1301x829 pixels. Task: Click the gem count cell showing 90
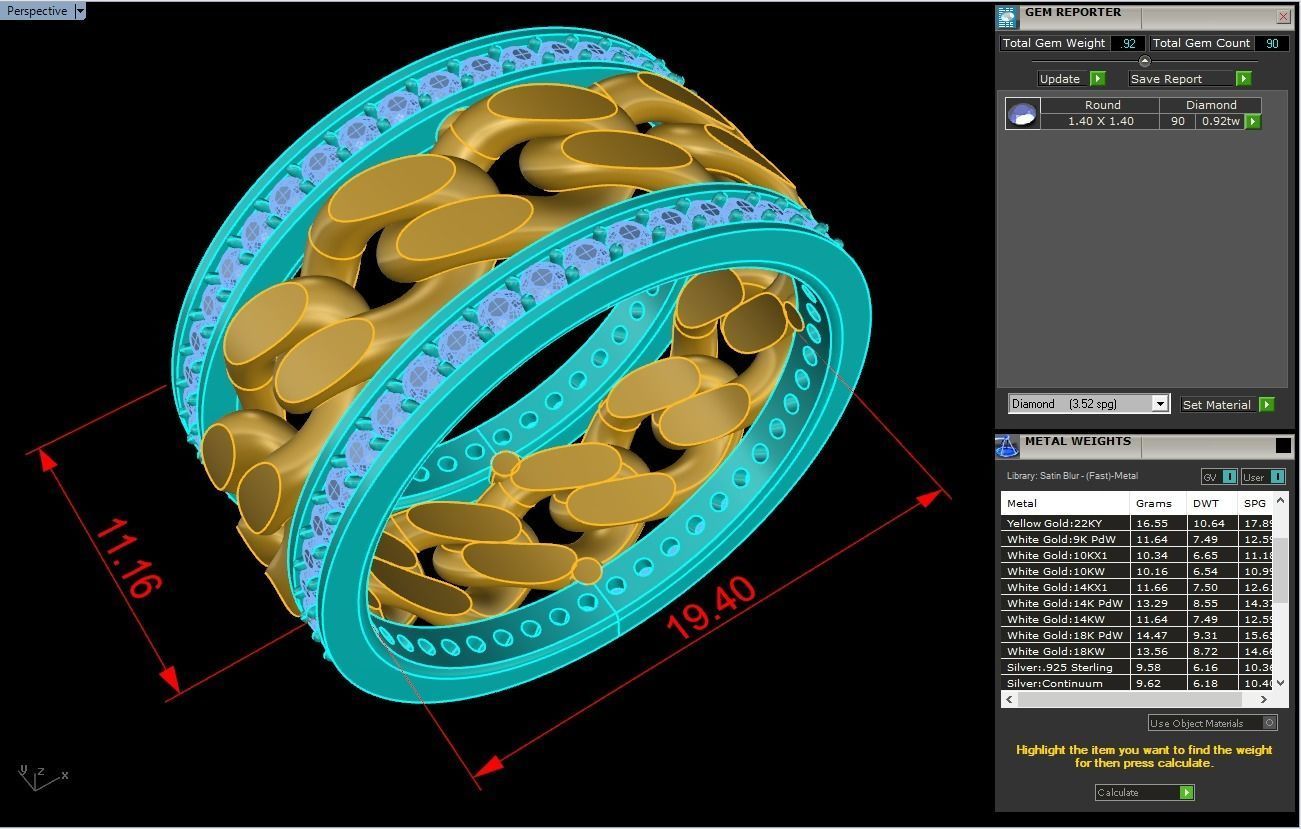[1177, 121]
